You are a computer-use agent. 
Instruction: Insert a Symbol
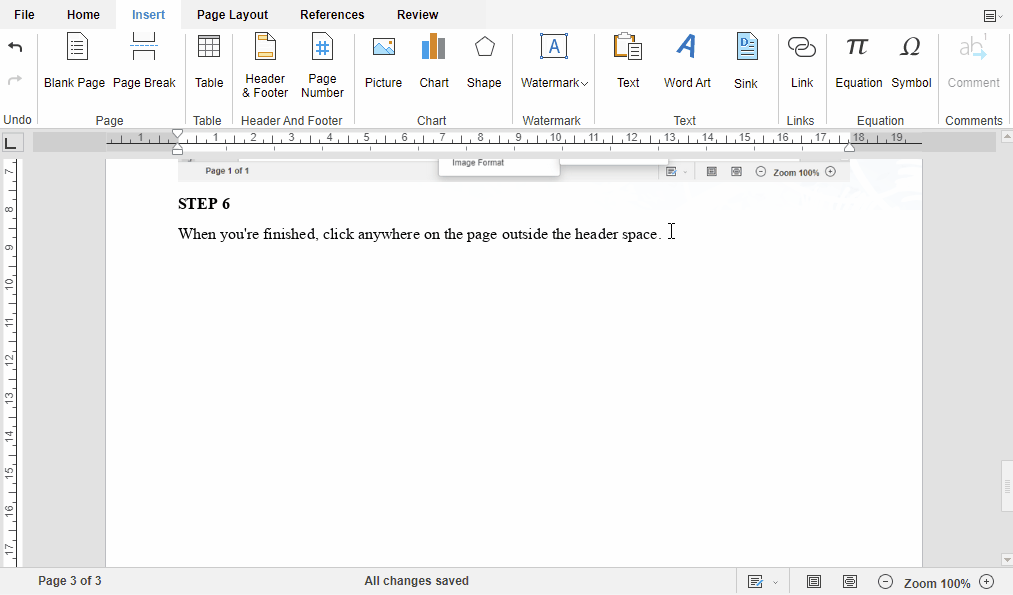[911, 62]
